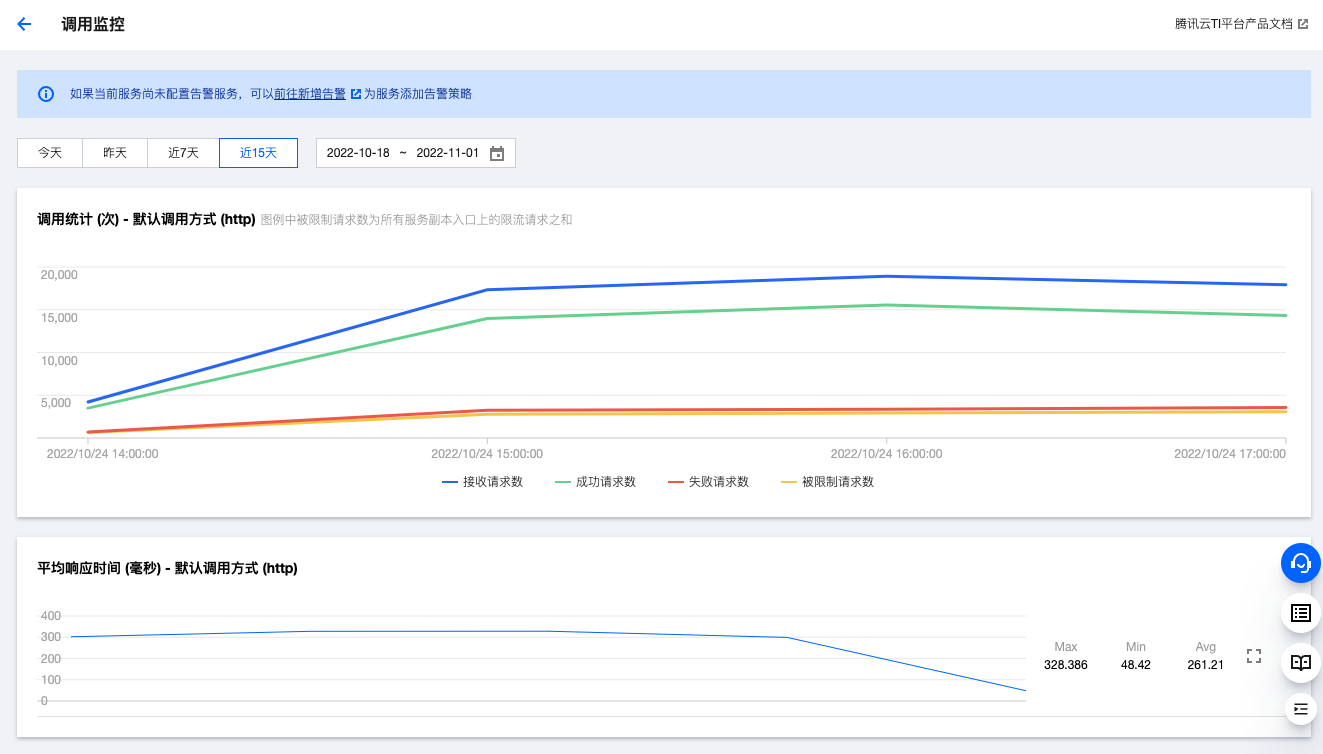The image size is (1323, 754).
Task: Click the floating list panel icon
Action: pos(1300,613)
